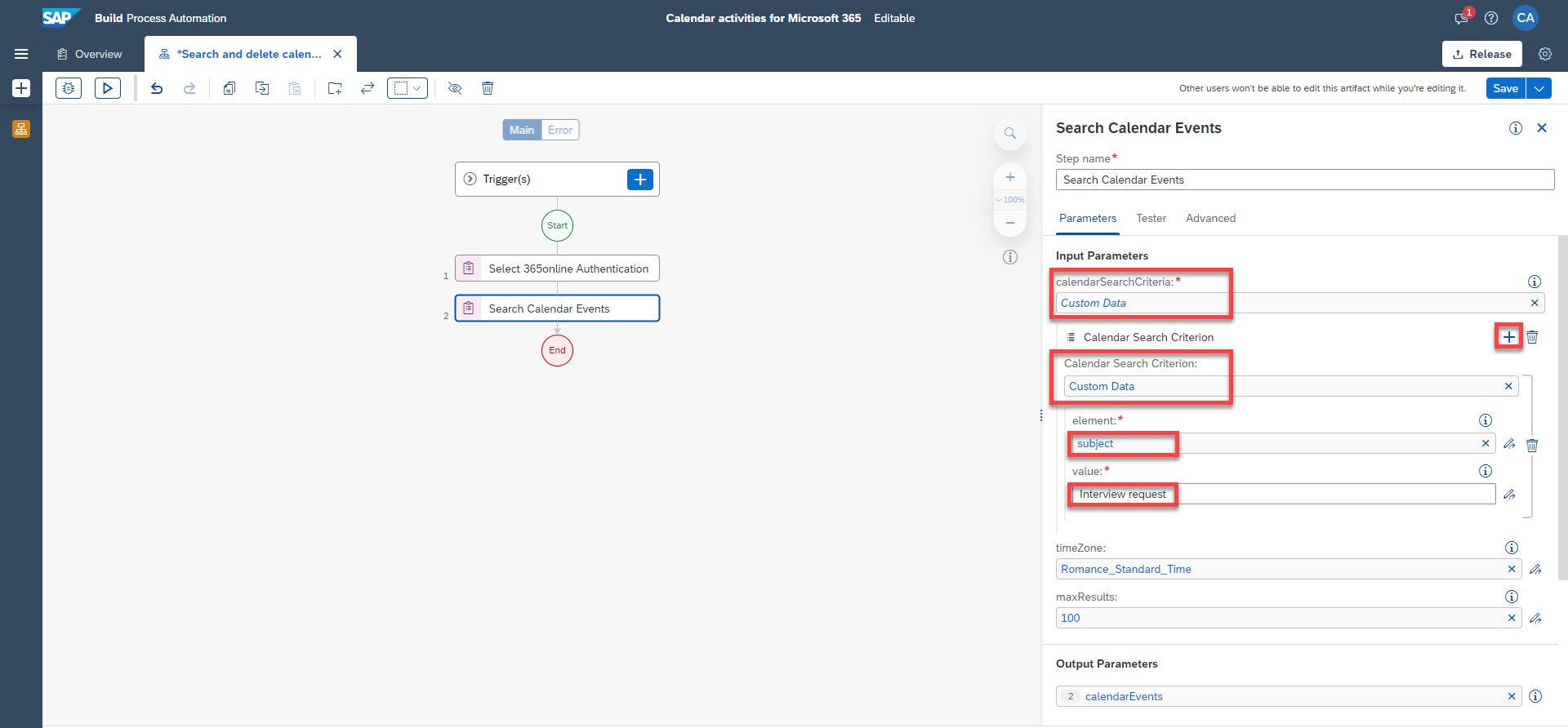
Task: Open the timeZone Romance_Standard_Time combo box
Action: pyautogui.click(x=1289, y=569)
